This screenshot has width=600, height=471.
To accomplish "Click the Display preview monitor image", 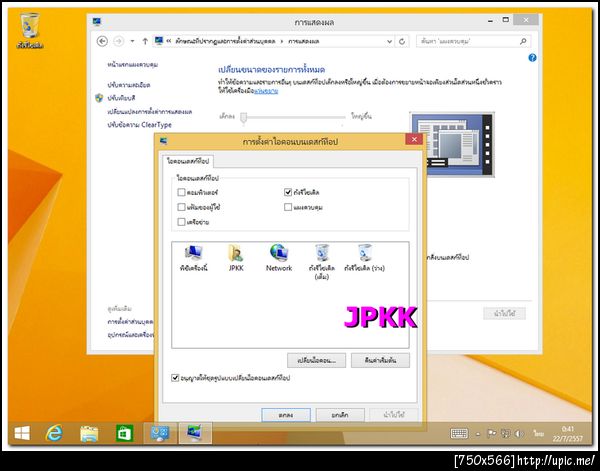I will pos(452,144).
